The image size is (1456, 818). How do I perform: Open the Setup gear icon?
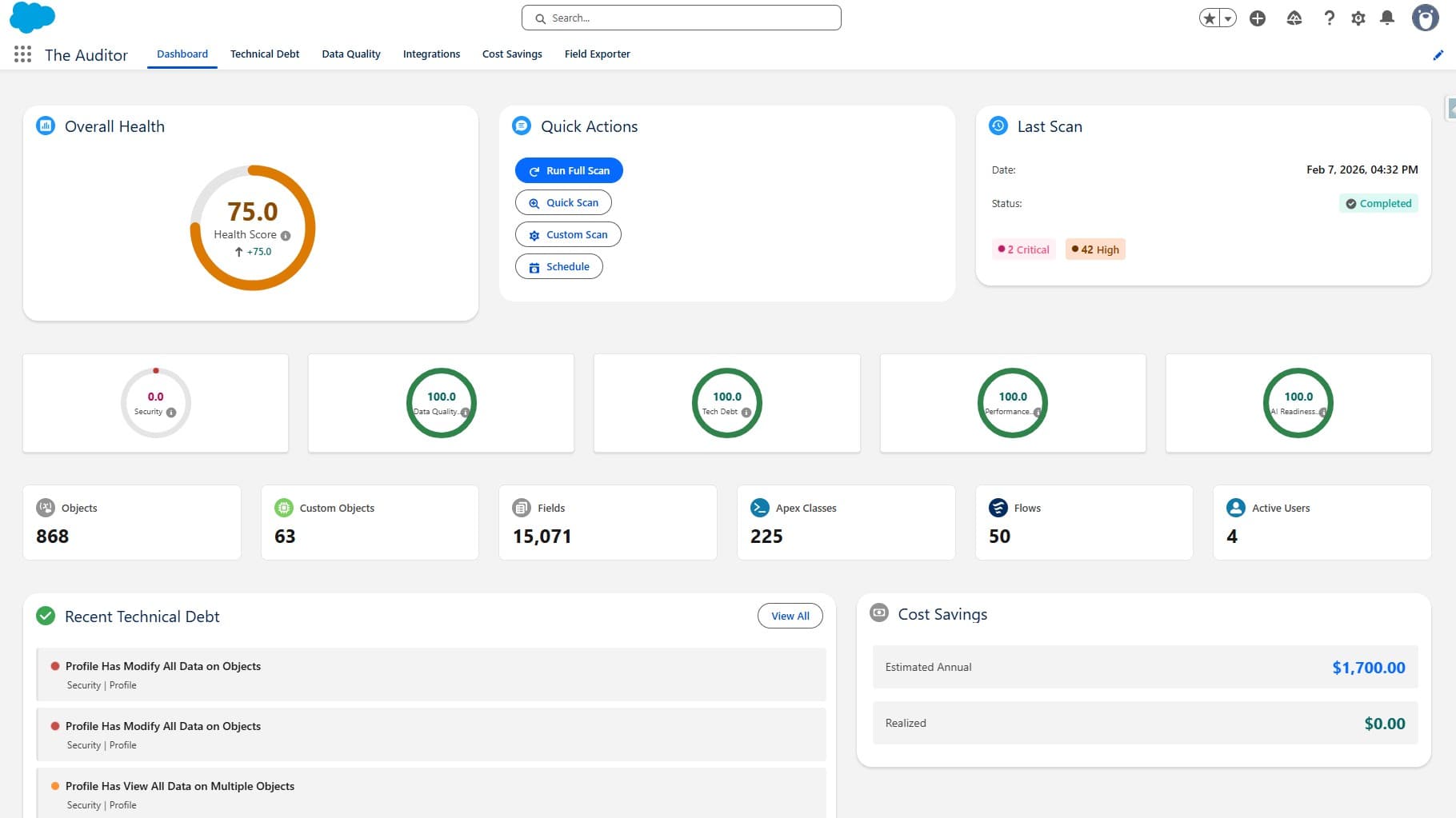1358,18
